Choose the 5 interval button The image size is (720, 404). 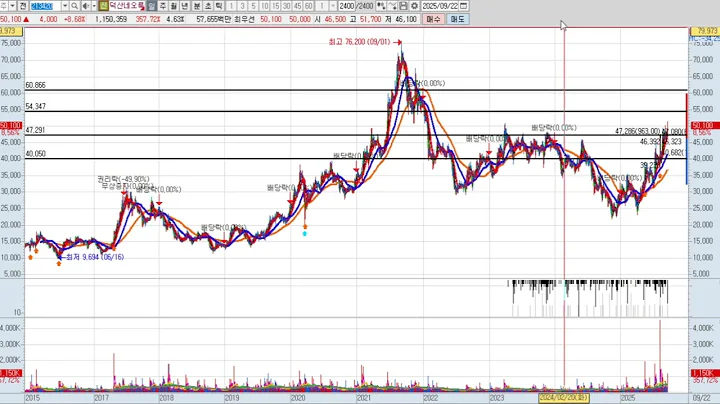pos(253,6)
